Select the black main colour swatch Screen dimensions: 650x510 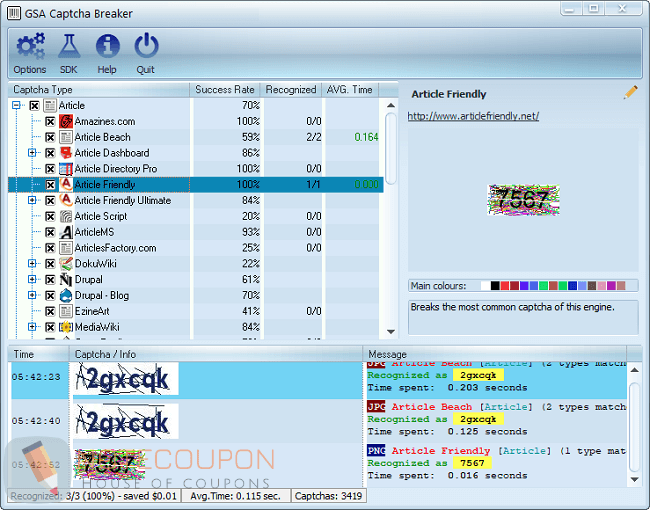pos(495,286)
